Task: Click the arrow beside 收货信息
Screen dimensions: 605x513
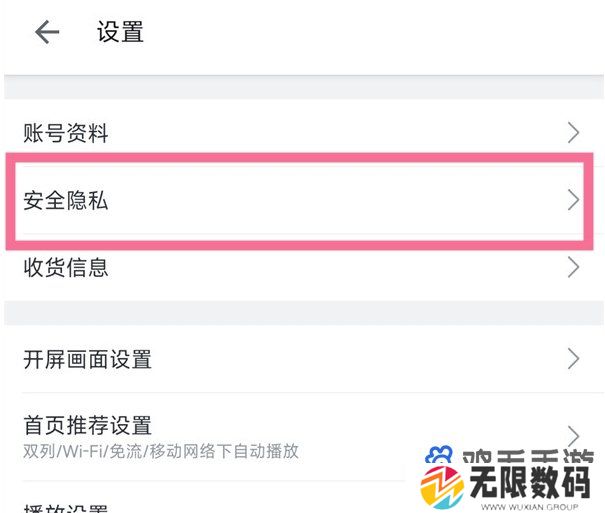Action: pos(573,267)
